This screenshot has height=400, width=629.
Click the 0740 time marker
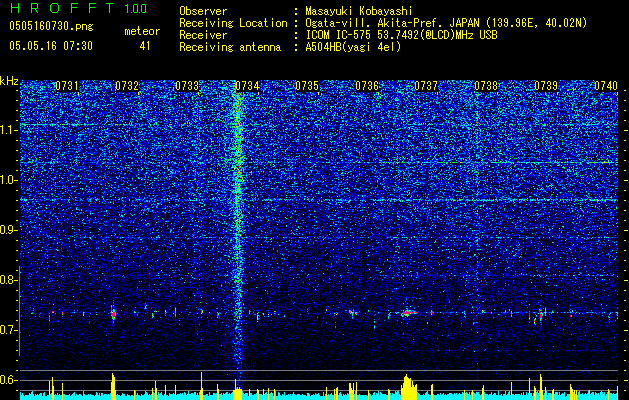(606, 86)
